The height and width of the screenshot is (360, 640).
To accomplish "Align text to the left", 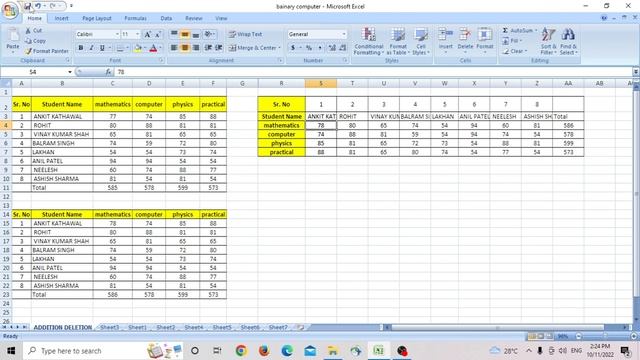I will tap(174, 48).
